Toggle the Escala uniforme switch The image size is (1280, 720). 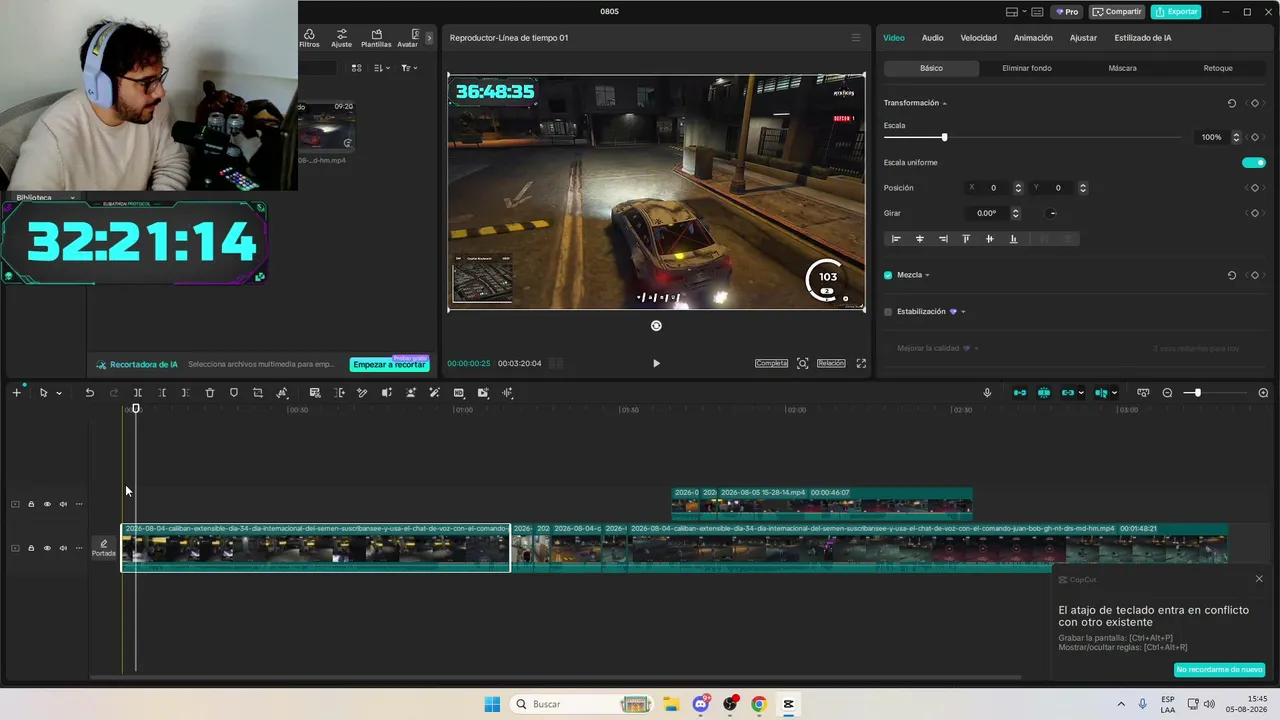(x=1254, y=163)
